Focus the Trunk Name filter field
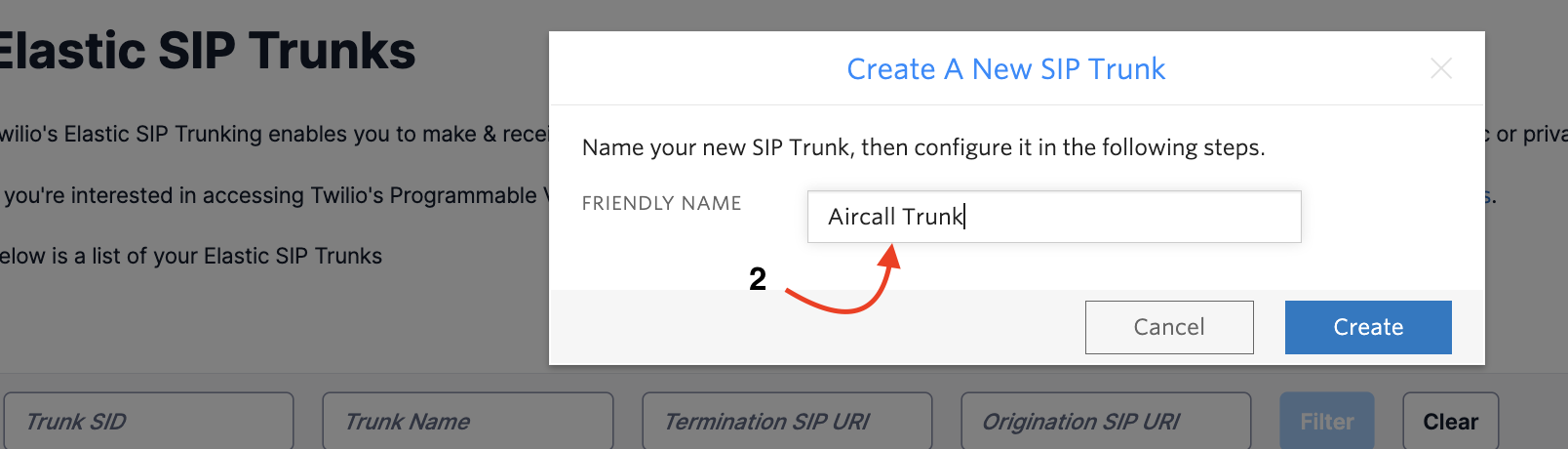The width and height of the screenshot is (1568, 449). tap(468, 422)
